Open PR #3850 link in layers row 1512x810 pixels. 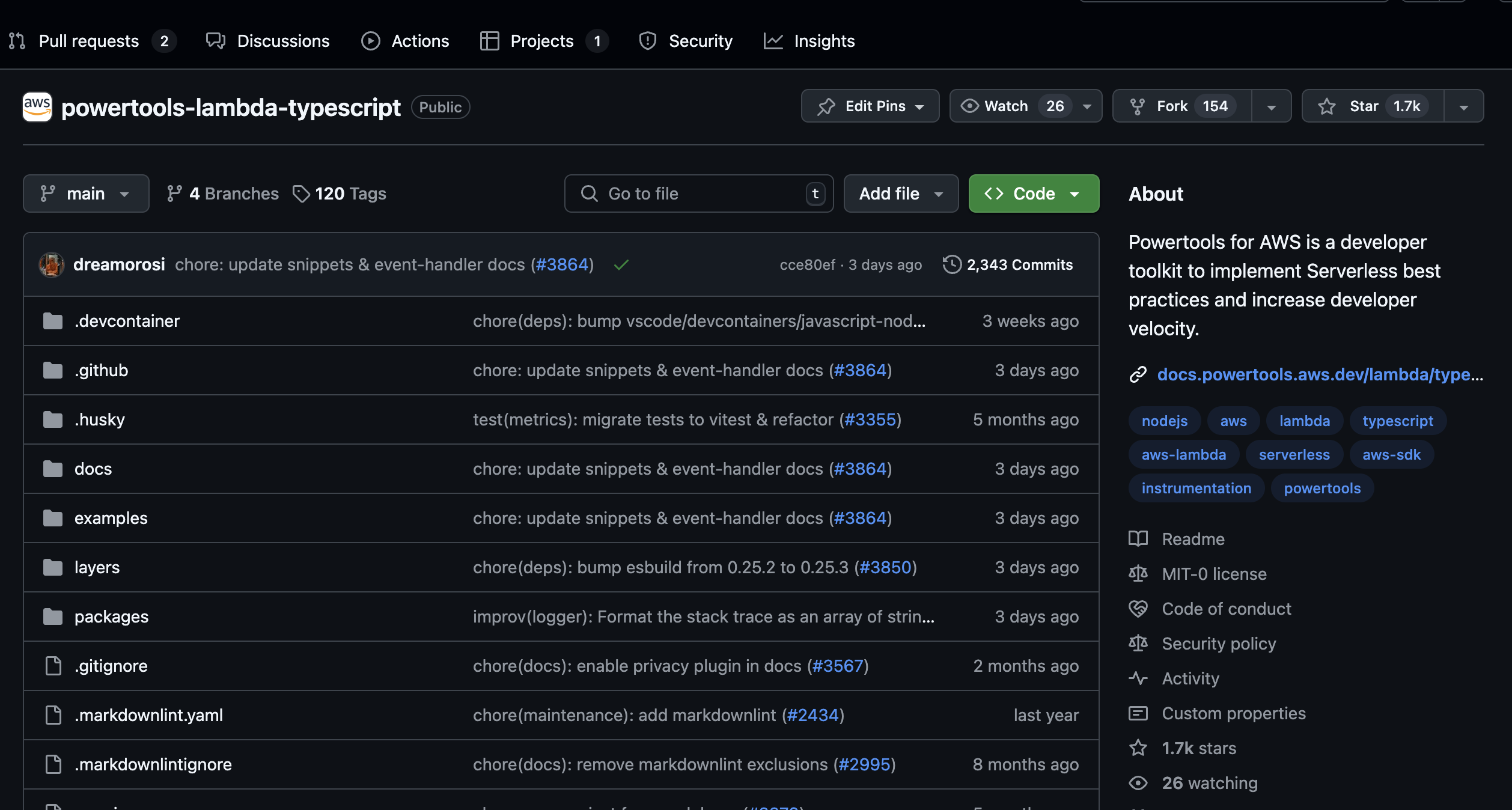[886, 567]
